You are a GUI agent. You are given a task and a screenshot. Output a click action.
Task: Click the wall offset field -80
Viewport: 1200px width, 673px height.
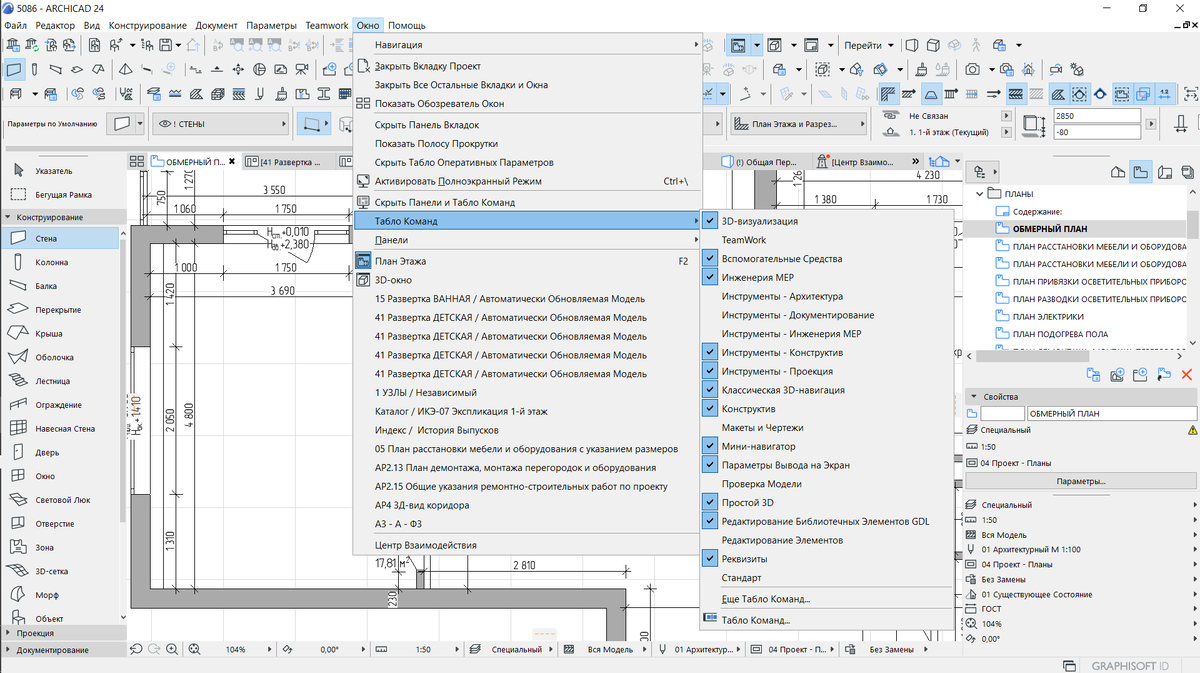pos(1097,132)
